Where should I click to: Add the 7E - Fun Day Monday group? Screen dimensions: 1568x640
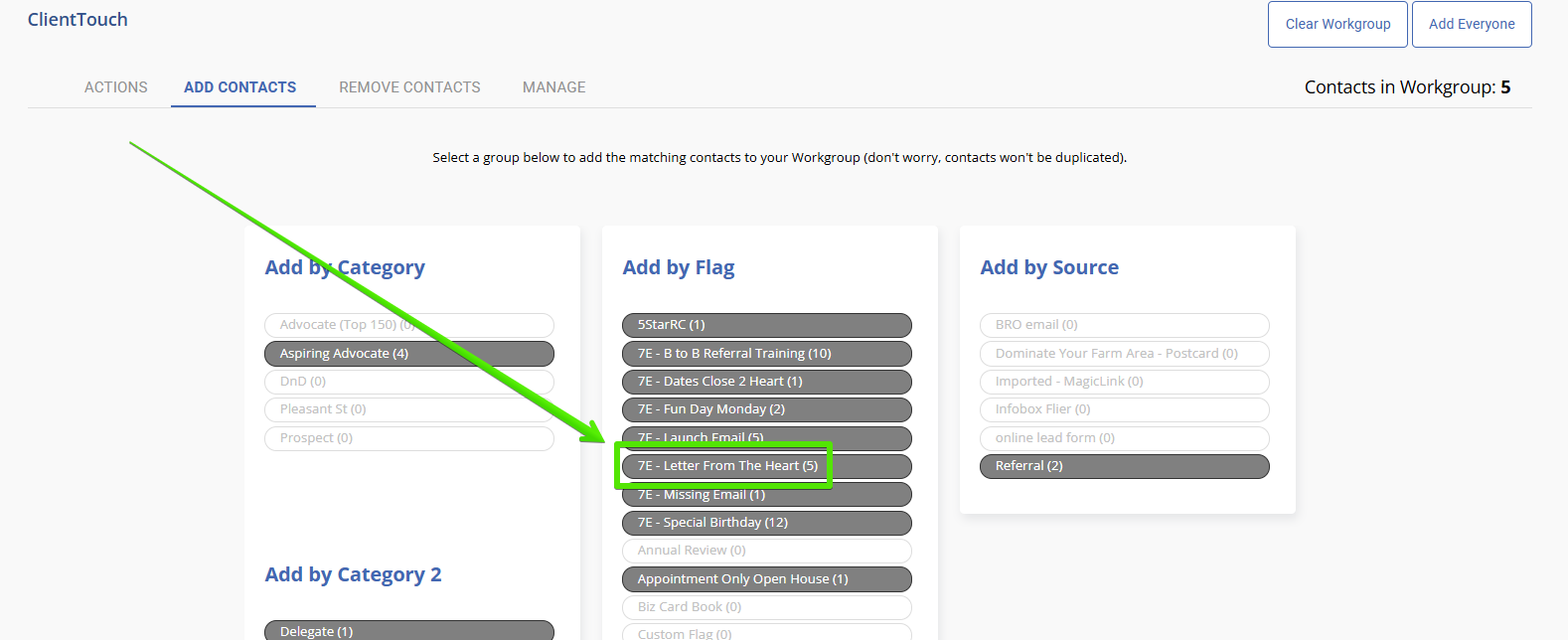[766, 409]
